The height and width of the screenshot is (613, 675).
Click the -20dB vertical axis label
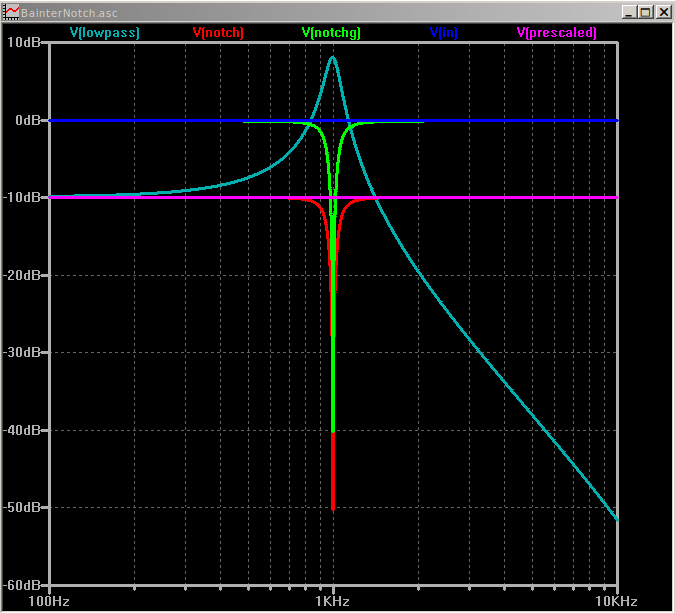[x=22, y=275]
